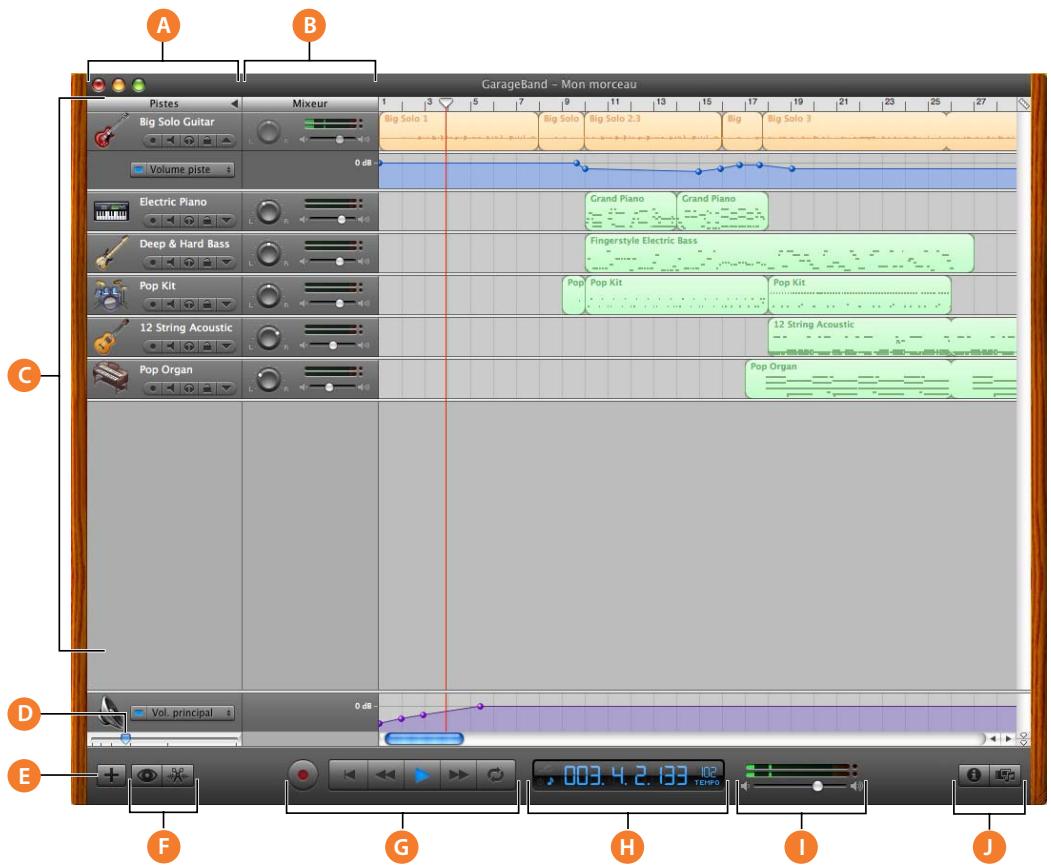Viewport: 1051px width, 868px height.
Task: Solo the Electric Piano track
Action: pyautogui.click(x=189, y=220)
